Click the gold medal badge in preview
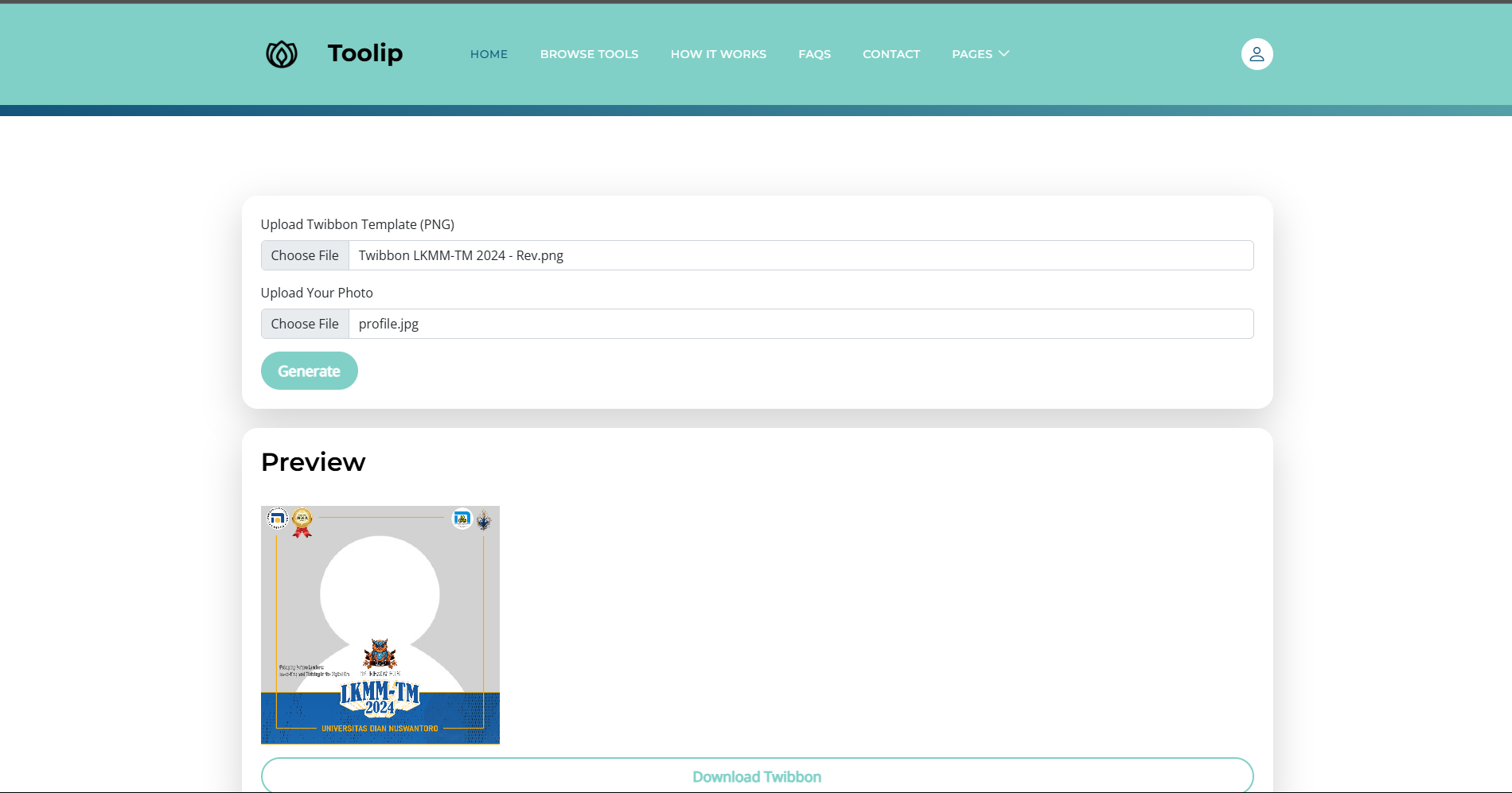 (x=302, y=522)
